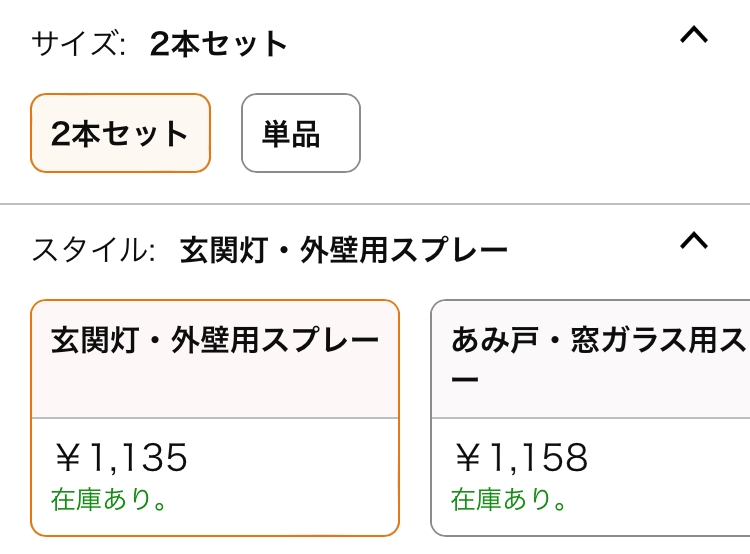Pick the あみ戸・窓ガラス用スプレー style card
Screen dimensions: 750x554
(590, 418)
